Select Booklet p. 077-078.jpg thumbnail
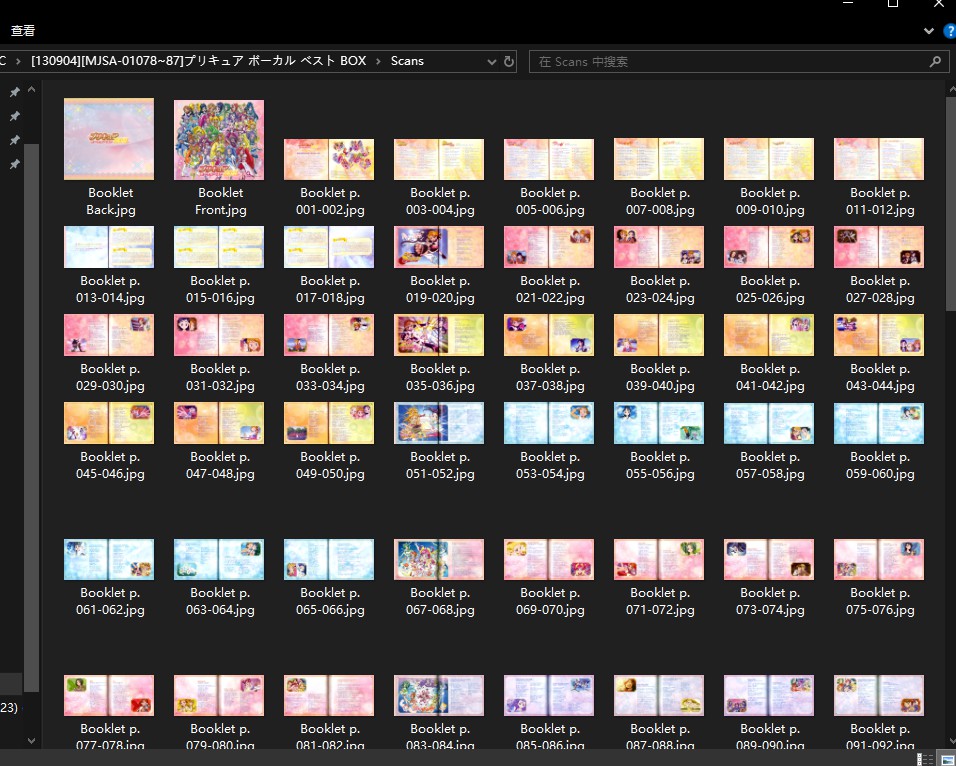Screen dimensions: 956x766 [109, 695]
